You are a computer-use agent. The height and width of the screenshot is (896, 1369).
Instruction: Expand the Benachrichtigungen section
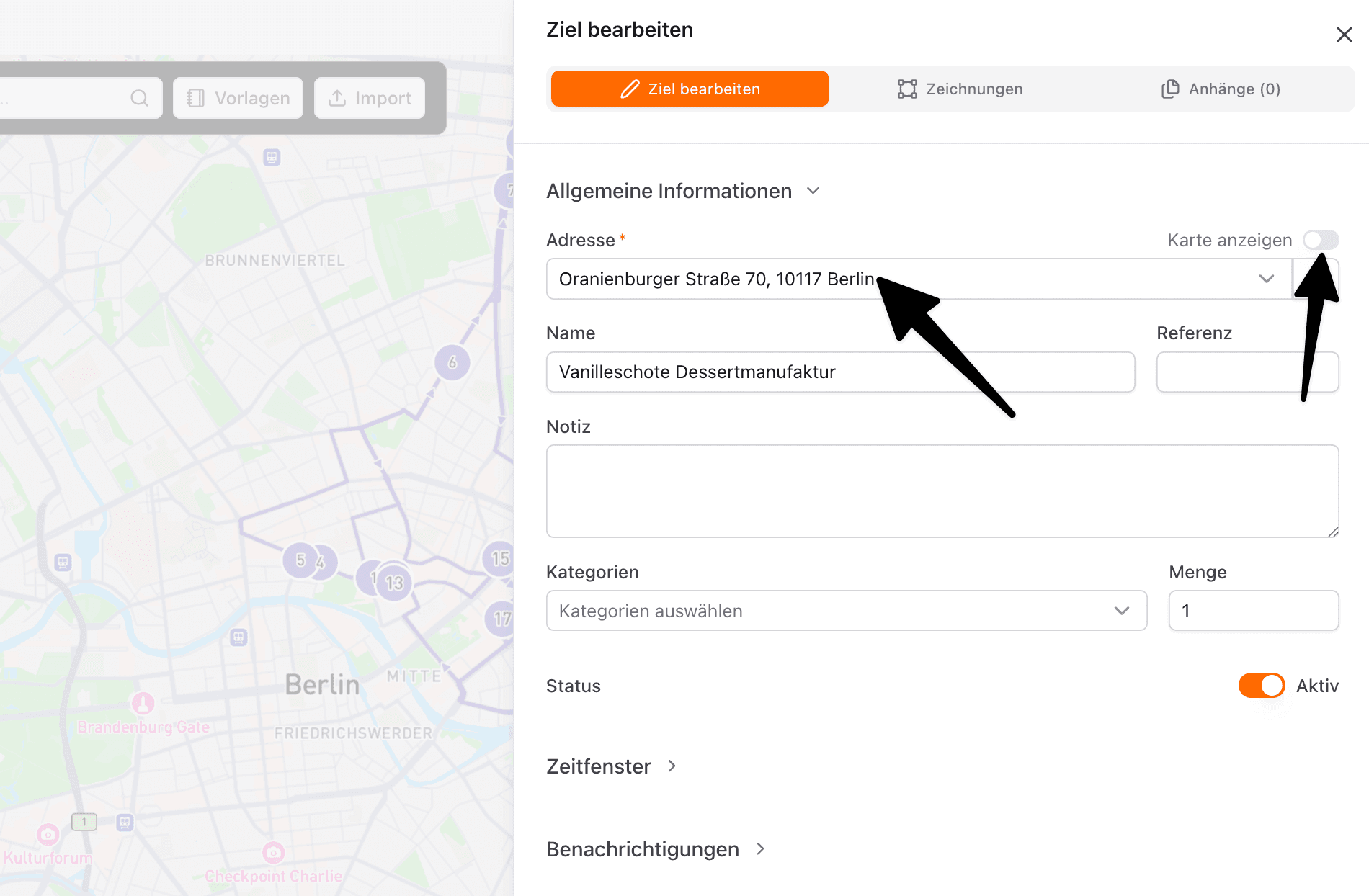[760, 849]
